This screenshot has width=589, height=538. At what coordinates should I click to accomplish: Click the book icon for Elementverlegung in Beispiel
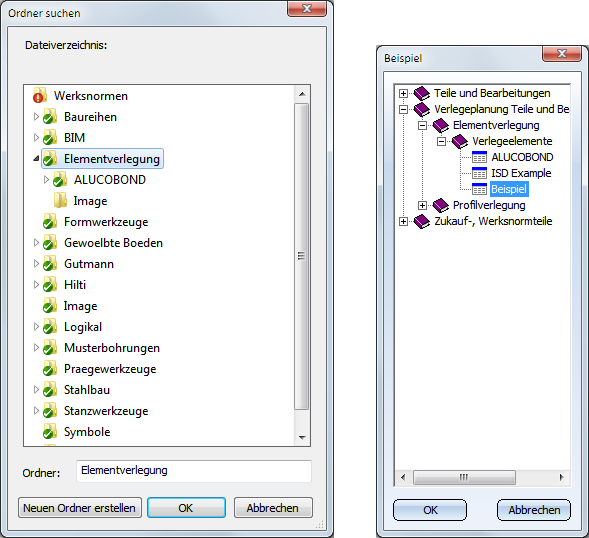(x=441, y=125)
